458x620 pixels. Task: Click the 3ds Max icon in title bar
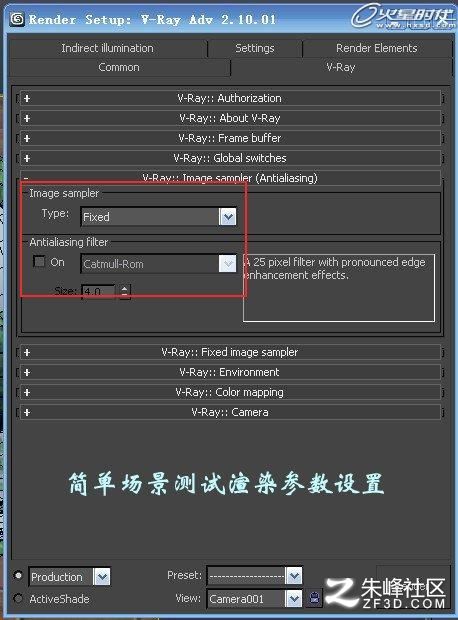[17, 19]
